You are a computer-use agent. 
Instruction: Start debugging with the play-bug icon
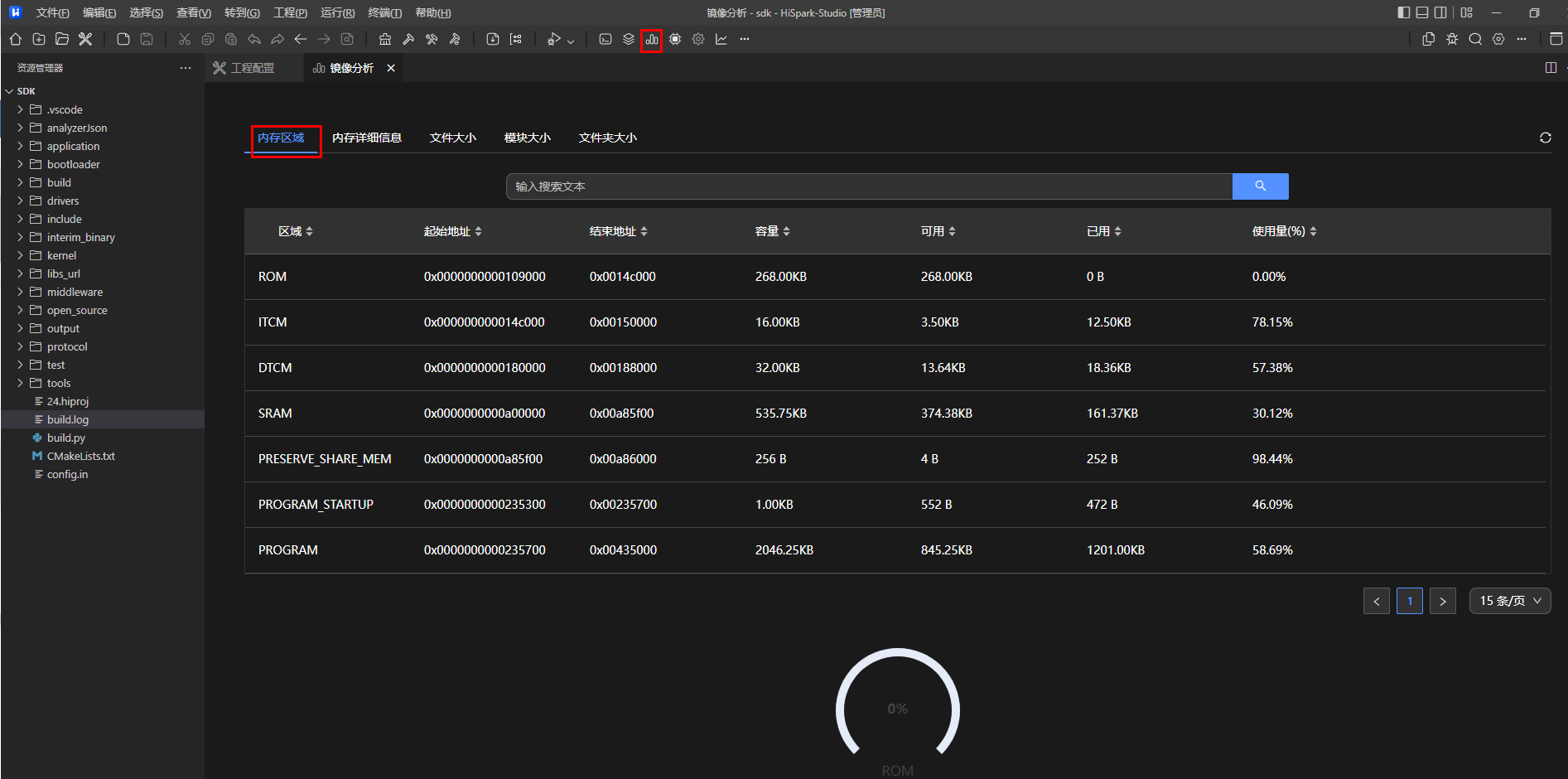(x=553, y=39)
